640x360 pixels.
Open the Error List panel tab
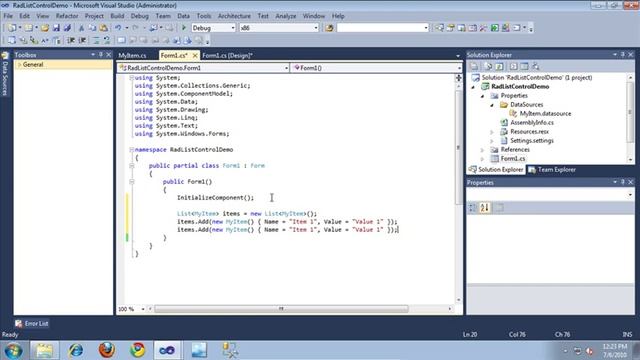32,323
